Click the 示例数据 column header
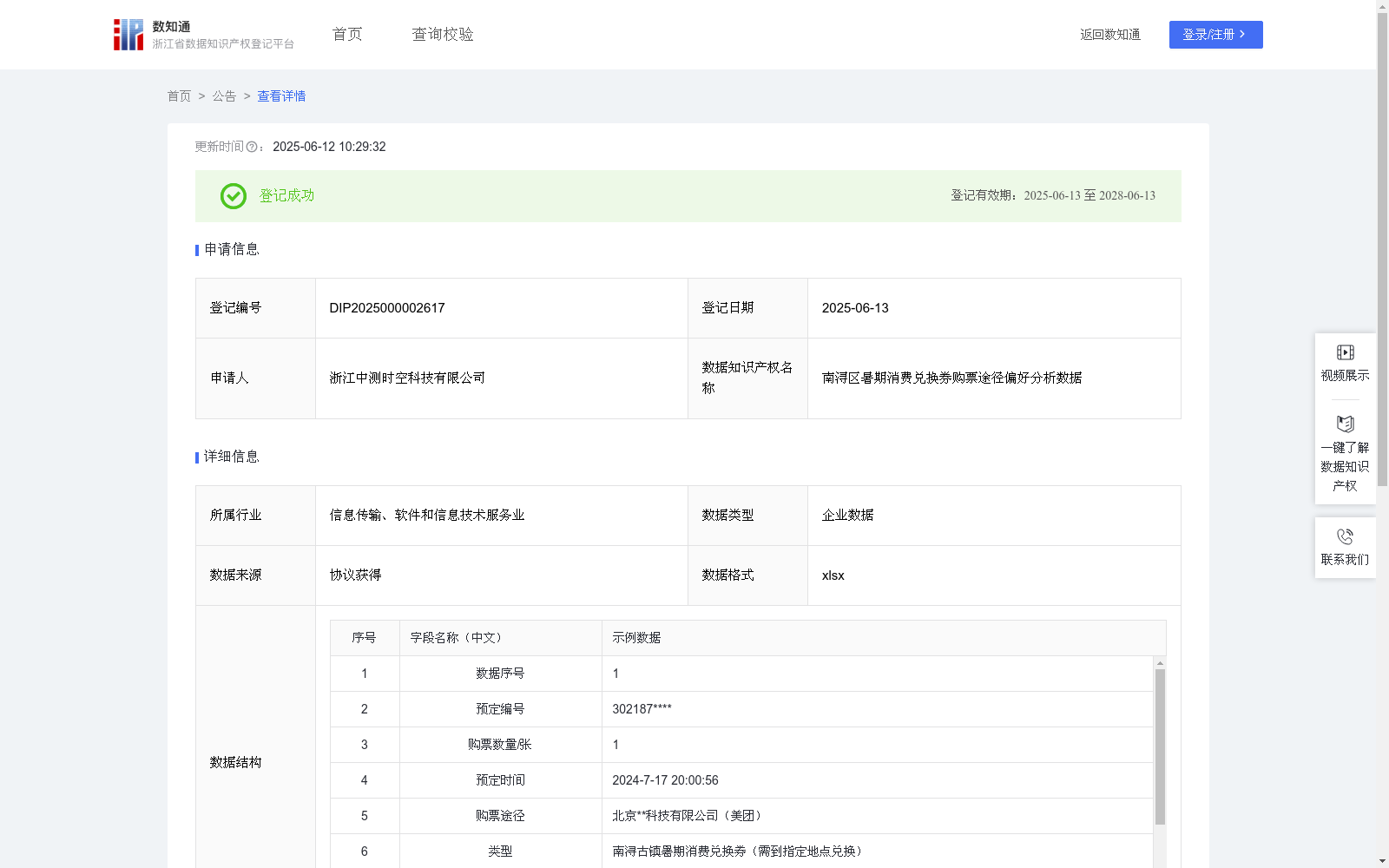This screenshot has height=868, width=1389. (x=884, y=638)
